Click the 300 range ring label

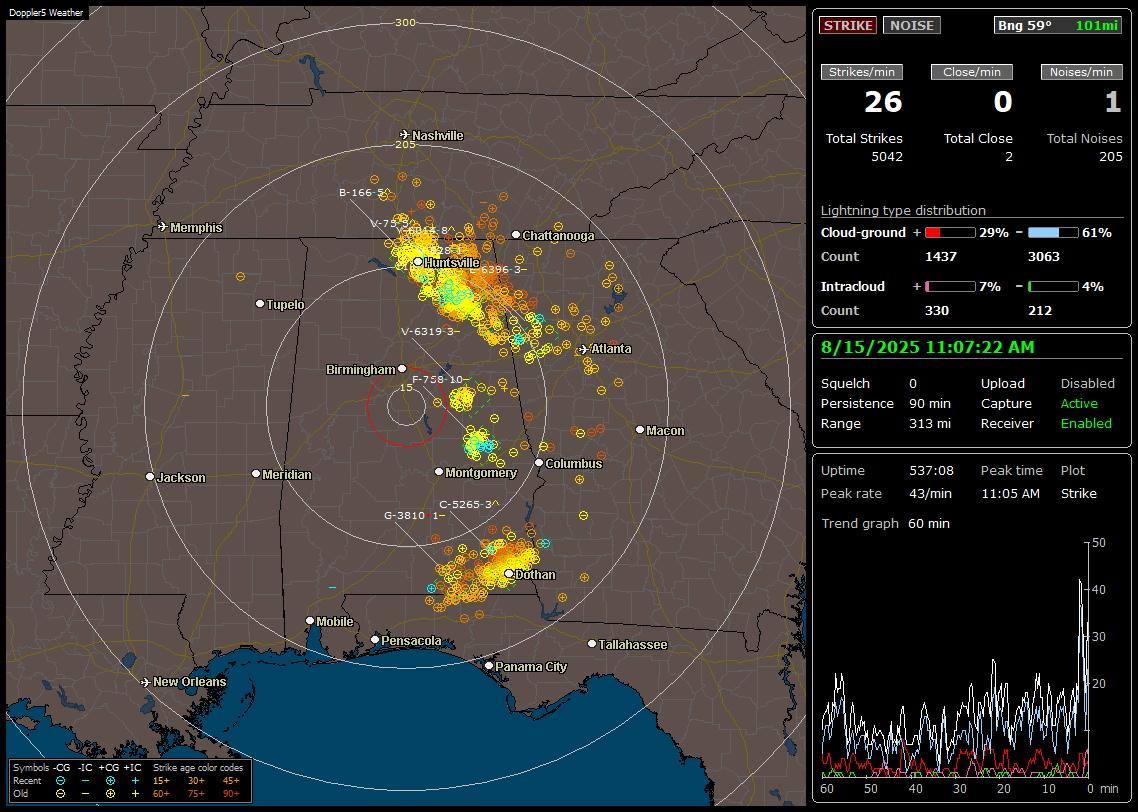(x=405, y=22)
